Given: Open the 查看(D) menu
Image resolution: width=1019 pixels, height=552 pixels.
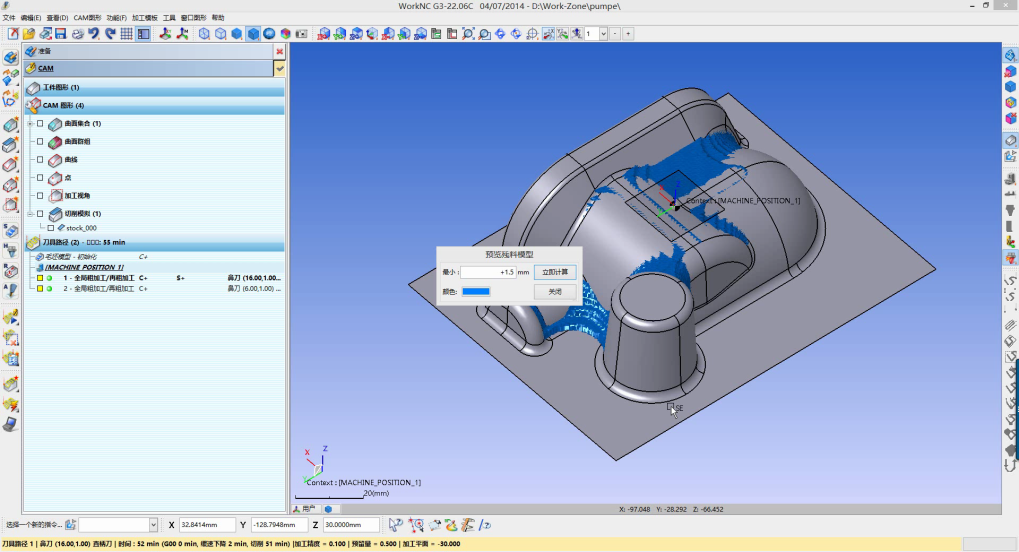Looking at the screenshot, I should click(x=57, y=18).
